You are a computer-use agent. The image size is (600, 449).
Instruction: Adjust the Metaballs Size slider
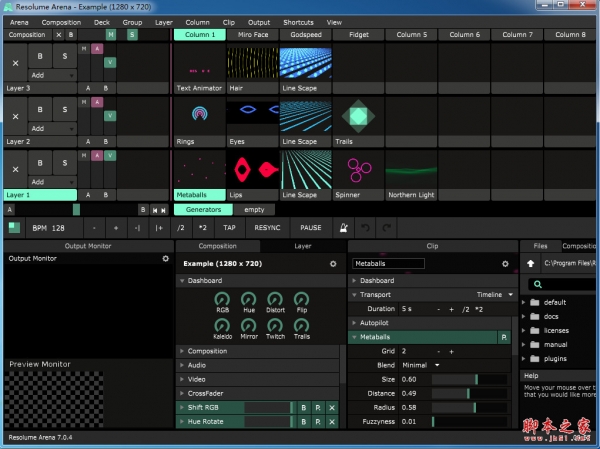click(x=472, y=379)
